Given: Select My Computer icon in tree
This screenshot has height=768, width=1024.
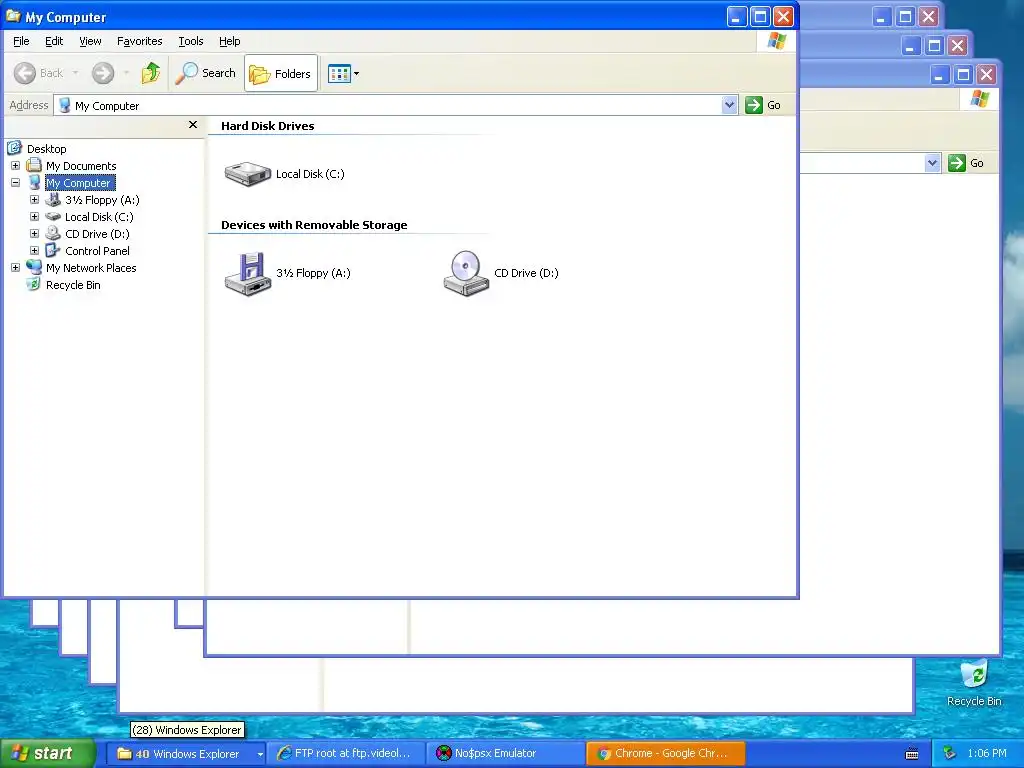Looking at the screenshot, I should (35, 182).
